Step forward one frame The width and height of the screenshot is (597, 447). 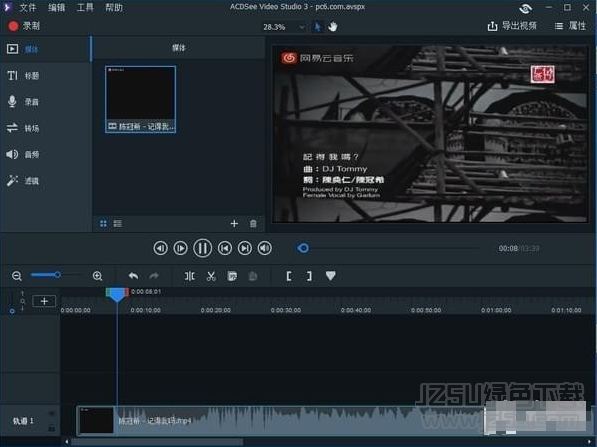click(x=180, y=248)
